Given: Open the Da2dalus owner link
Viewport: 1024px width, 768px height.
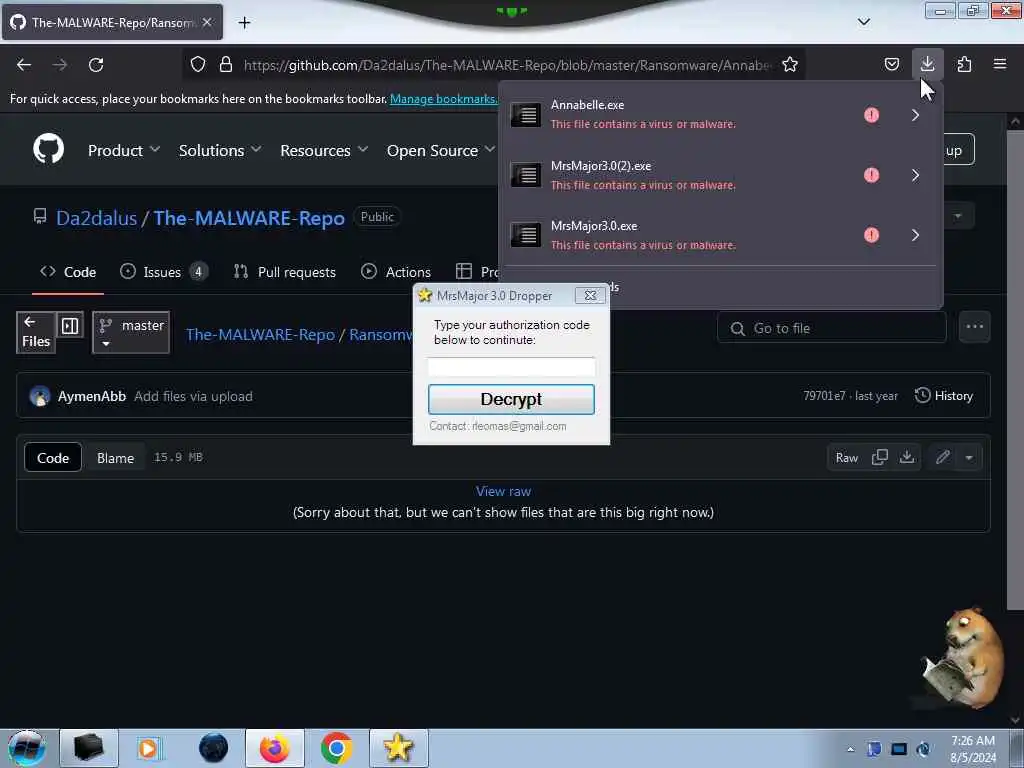Looking at the screenshot, I should (97, 218).
